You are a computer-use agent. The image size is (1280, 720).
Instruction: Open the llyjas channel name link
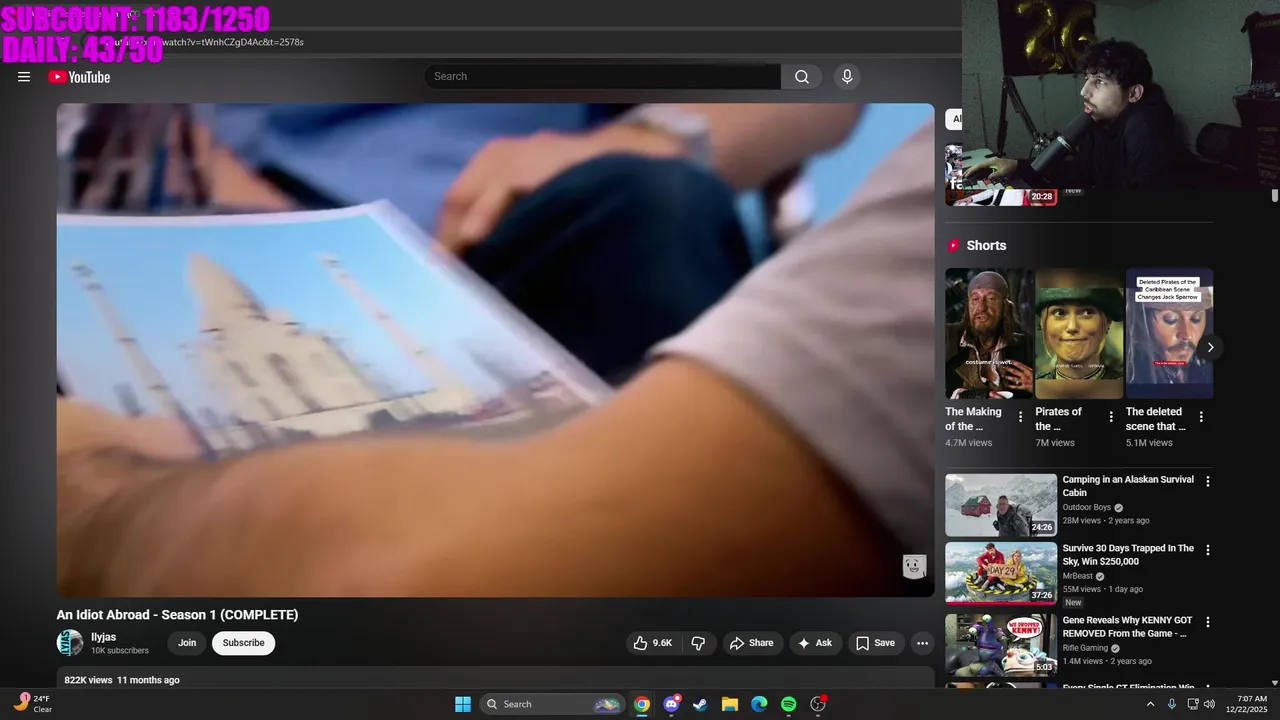104,637
